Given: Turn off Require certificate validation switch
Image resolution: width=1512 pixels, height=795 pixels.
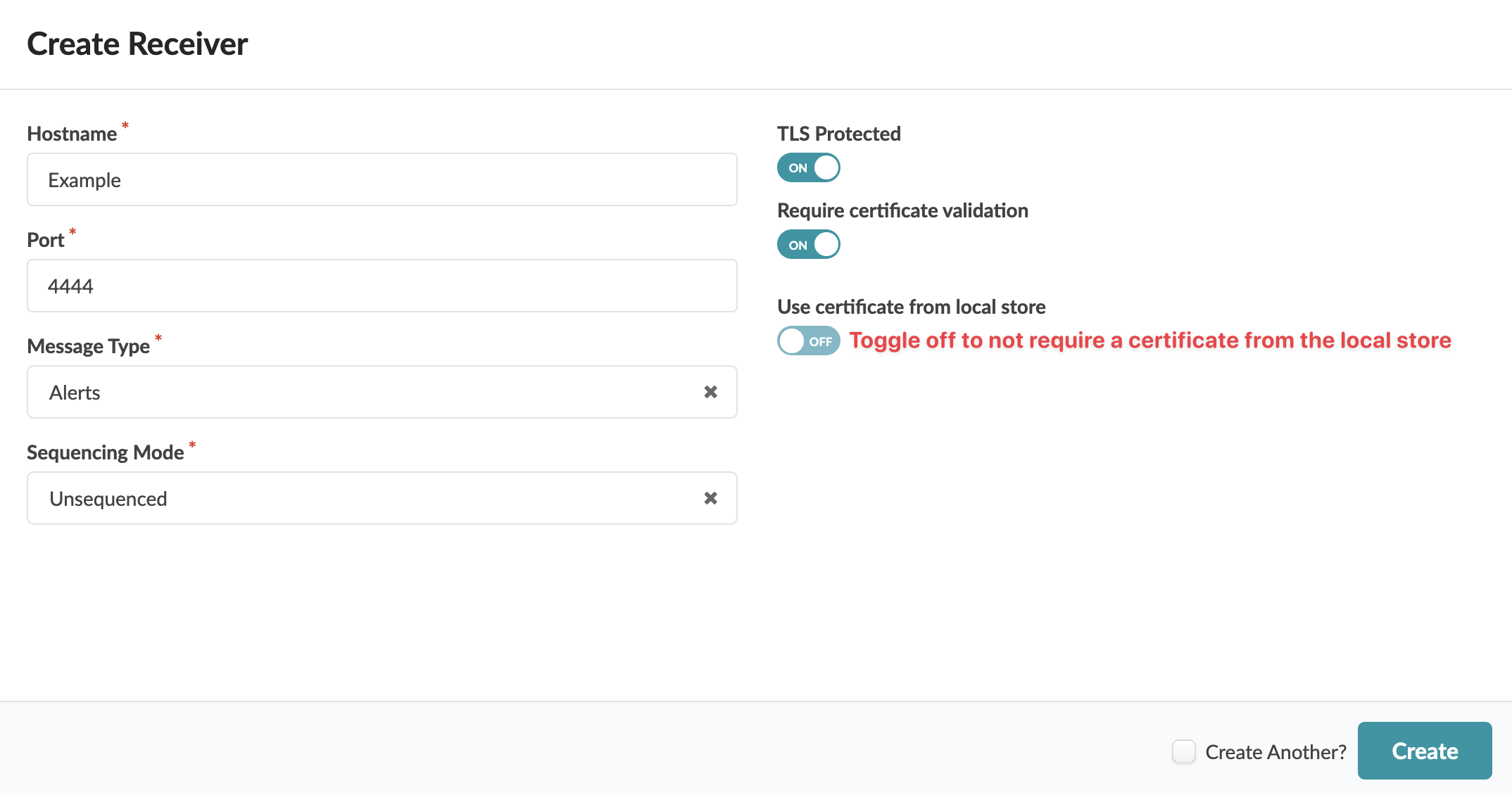Looking at the screenshot, I should click(808, 245).
